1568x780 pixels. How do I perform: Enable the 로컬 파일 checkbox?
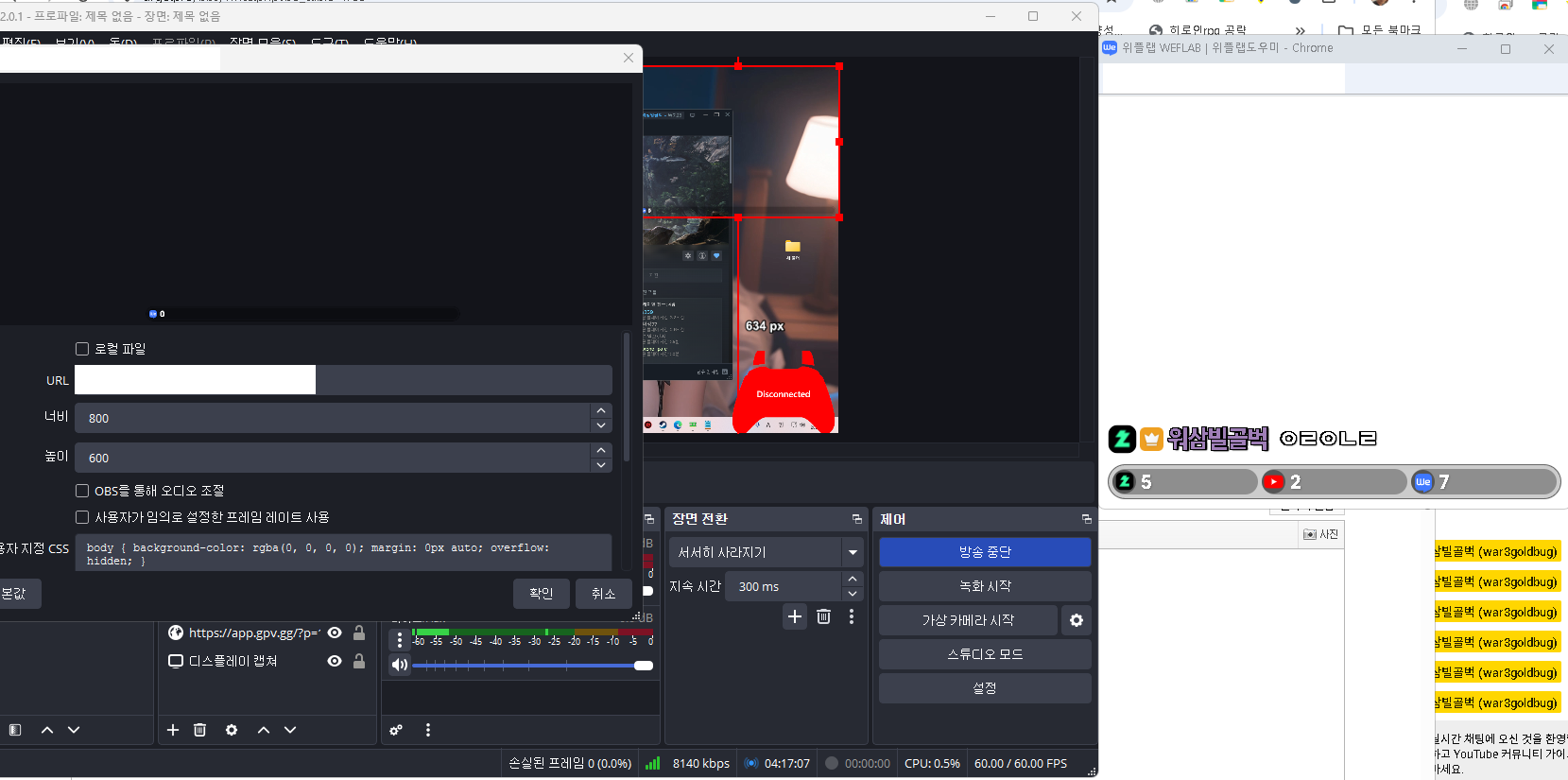(x=82, y=349)
